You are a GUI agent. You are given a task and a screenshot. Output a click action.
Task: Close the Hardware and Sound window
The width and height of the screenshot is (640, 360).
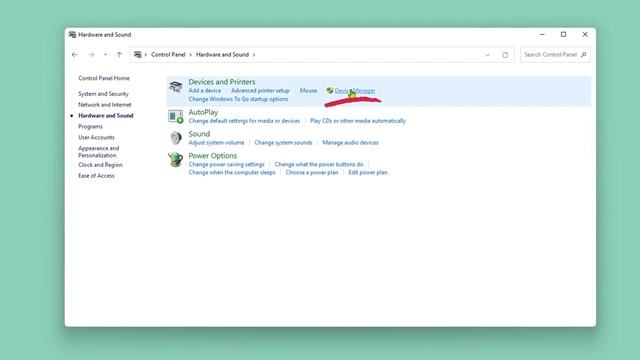585,35
